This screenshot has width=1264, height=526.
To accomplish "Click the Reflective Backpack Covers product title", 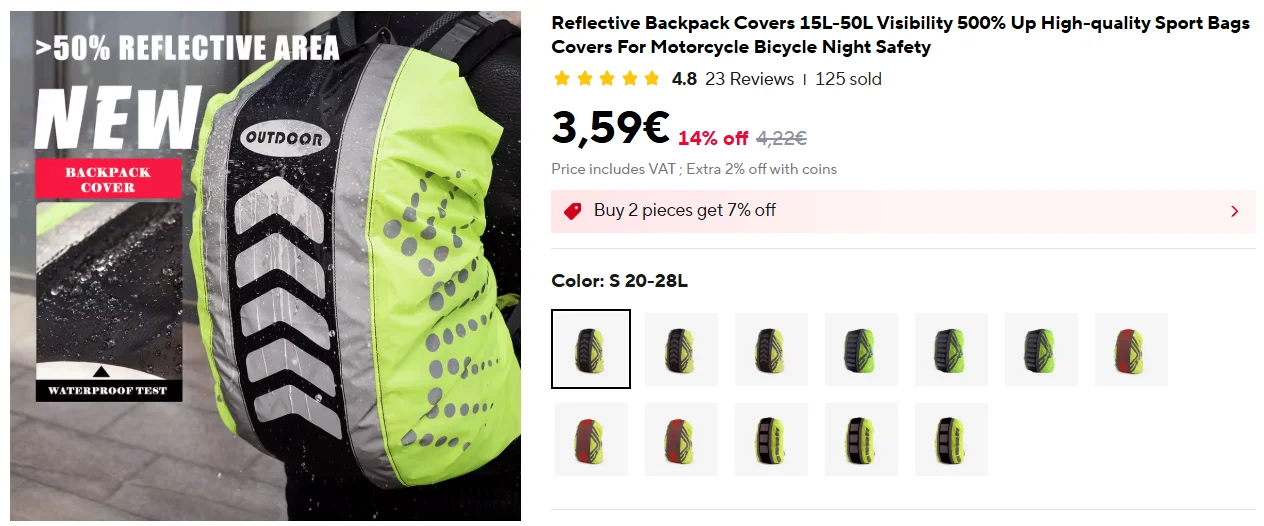I will click(900, 35).
